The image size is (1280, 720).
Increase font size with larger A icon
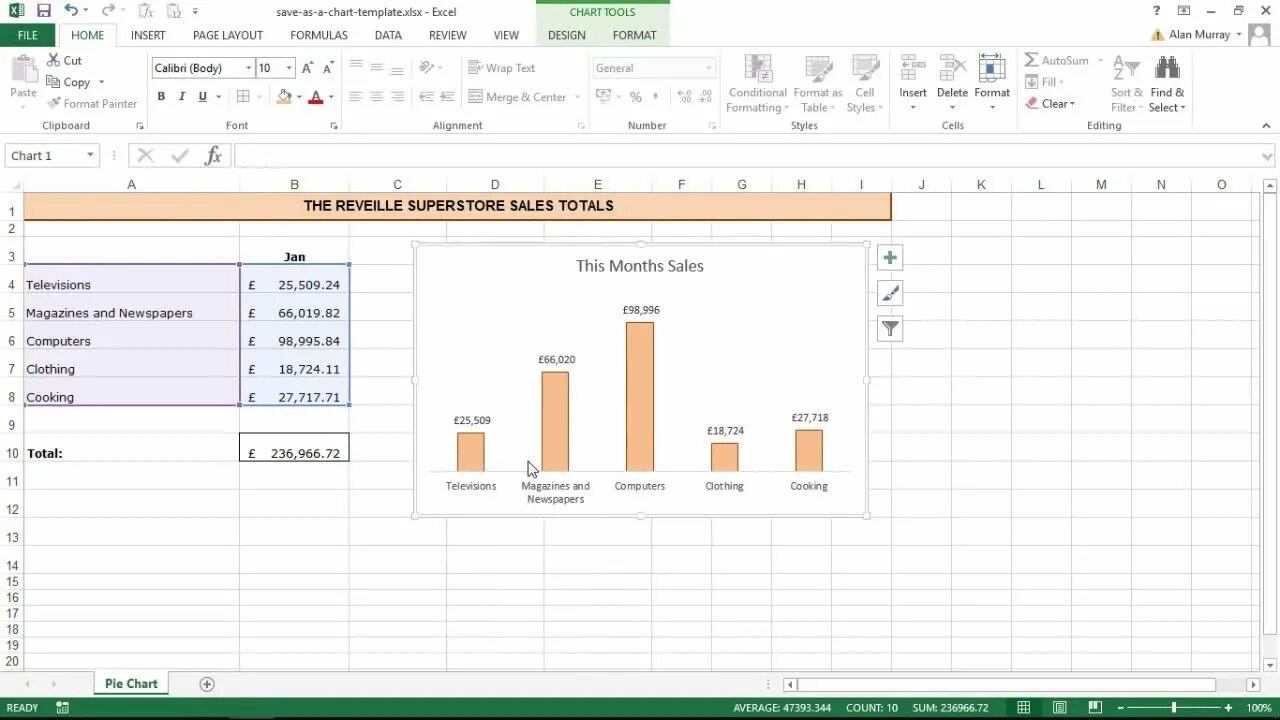coord(308,68)
